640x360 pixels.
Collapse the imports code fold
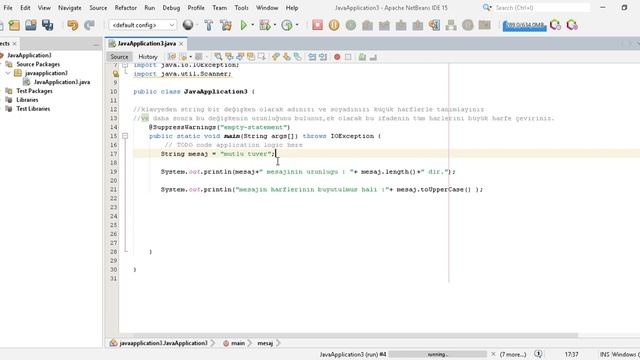125,65
